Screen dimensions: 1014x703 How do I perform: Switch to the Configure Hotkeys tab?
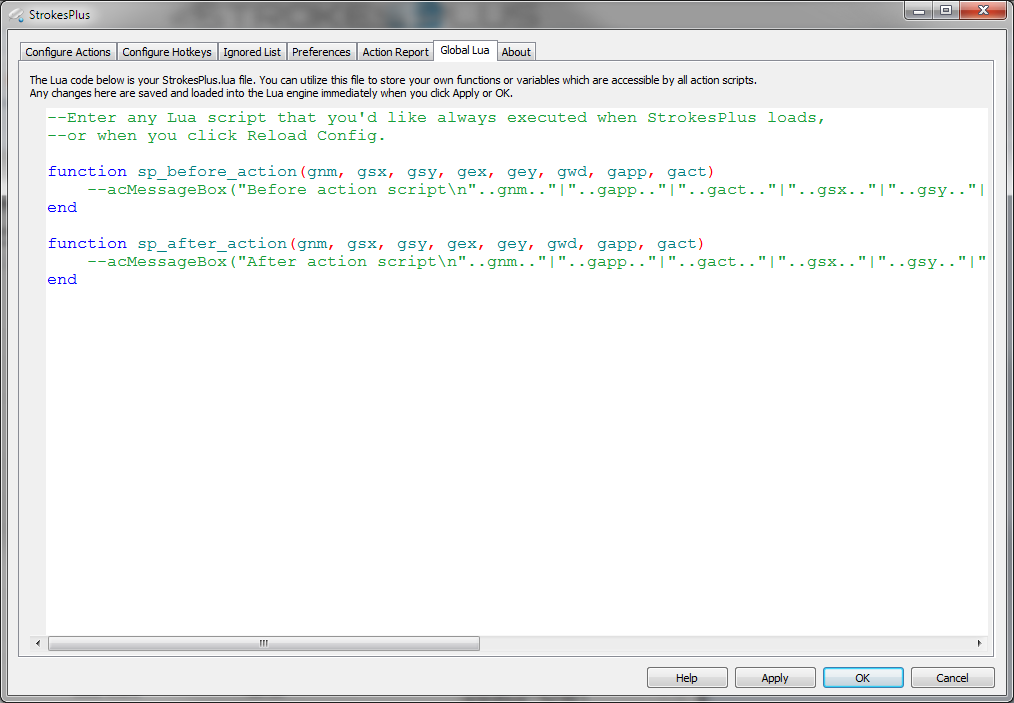pyautogui.click(x=167, y=52)
